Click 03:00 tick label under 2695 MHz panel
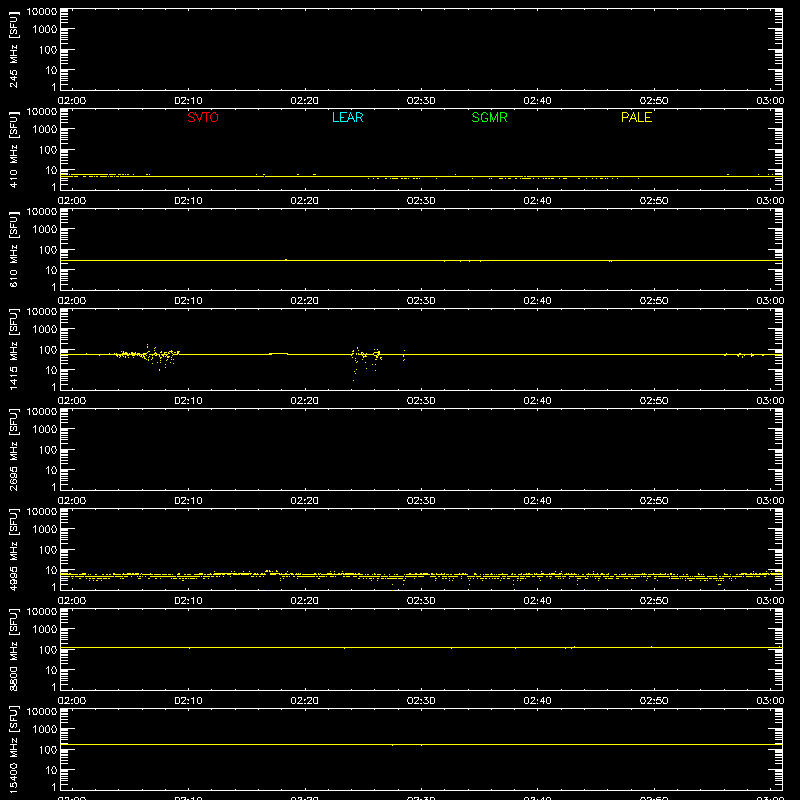The image size is (800, 800). coord(770,501)
